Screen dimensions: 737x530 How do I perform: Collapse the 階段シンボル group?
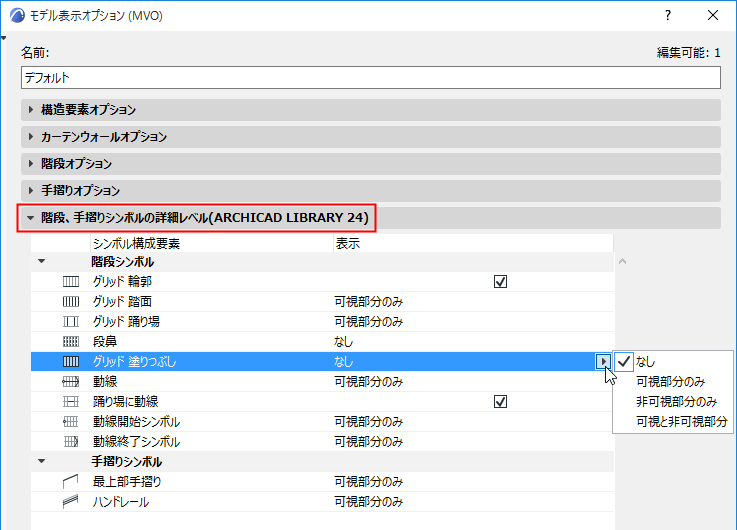(42, 261)
